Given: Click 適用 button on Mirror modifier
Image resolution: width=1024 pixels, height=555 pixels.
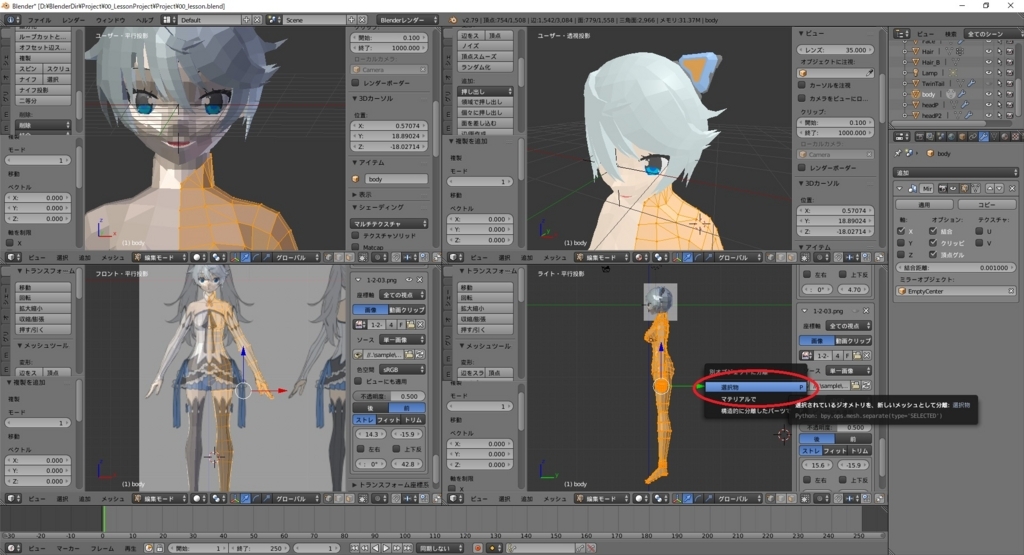Looking at the screenshot, I should coord(924,204).
